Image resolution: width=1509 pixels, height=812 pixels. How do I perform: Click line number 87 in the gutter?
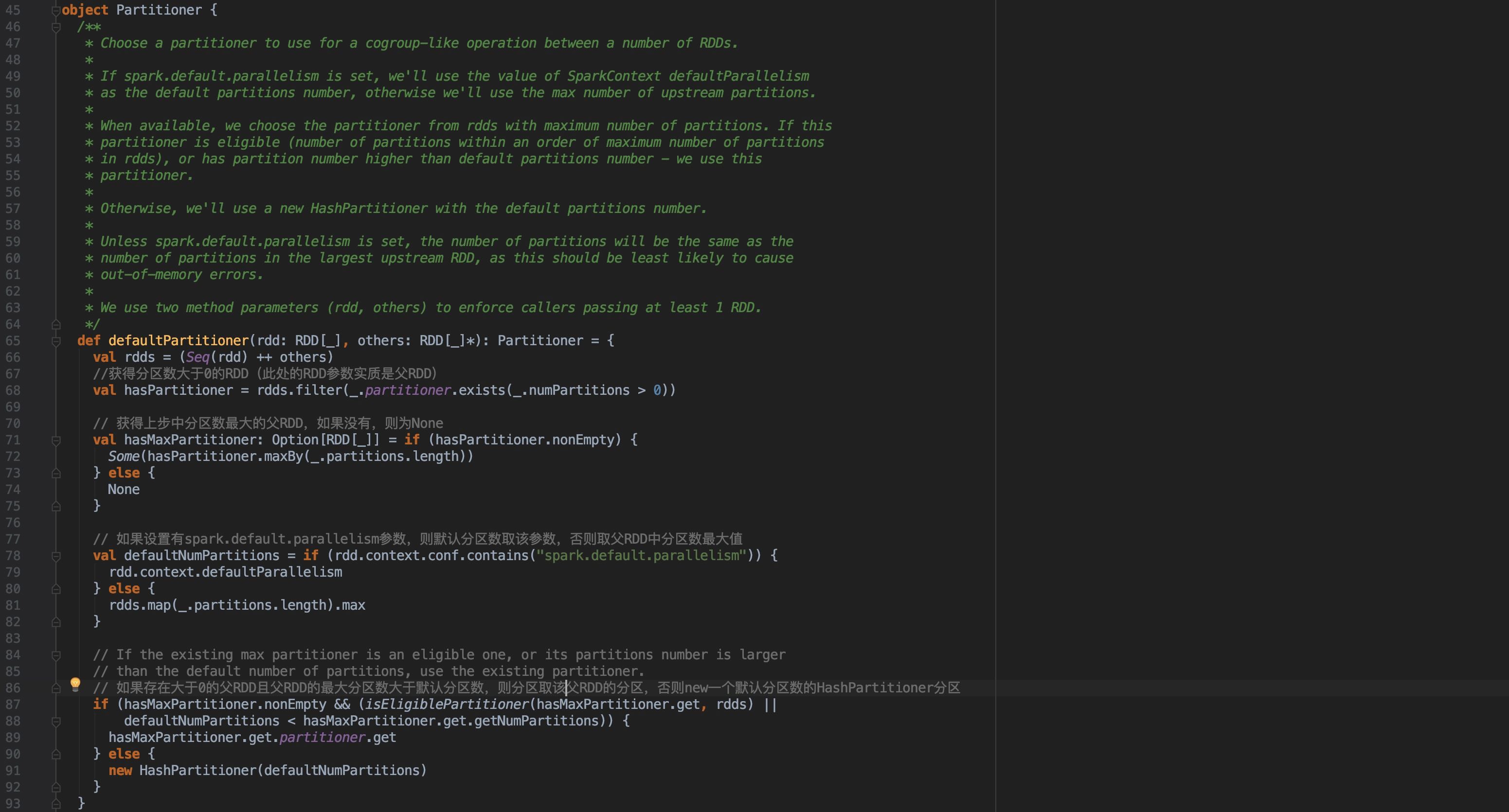13,704
